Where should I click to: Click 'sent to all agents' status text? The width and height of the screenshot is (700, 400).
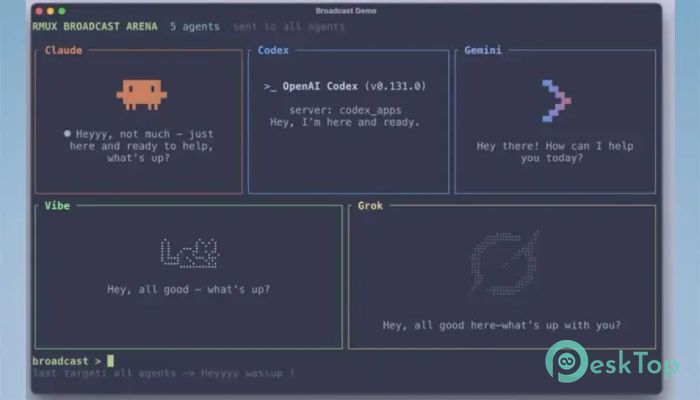[289, 27]
